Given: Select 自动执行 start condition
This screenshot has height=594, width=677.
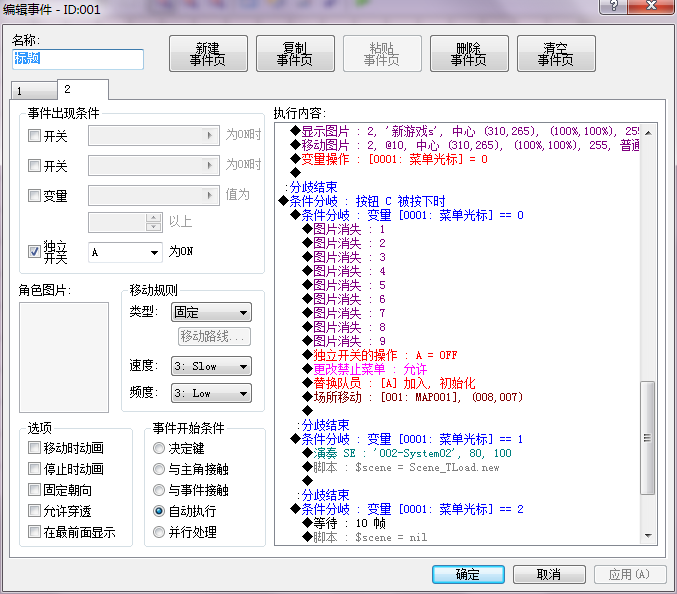Looking at the screenshot, I should 159,511.
